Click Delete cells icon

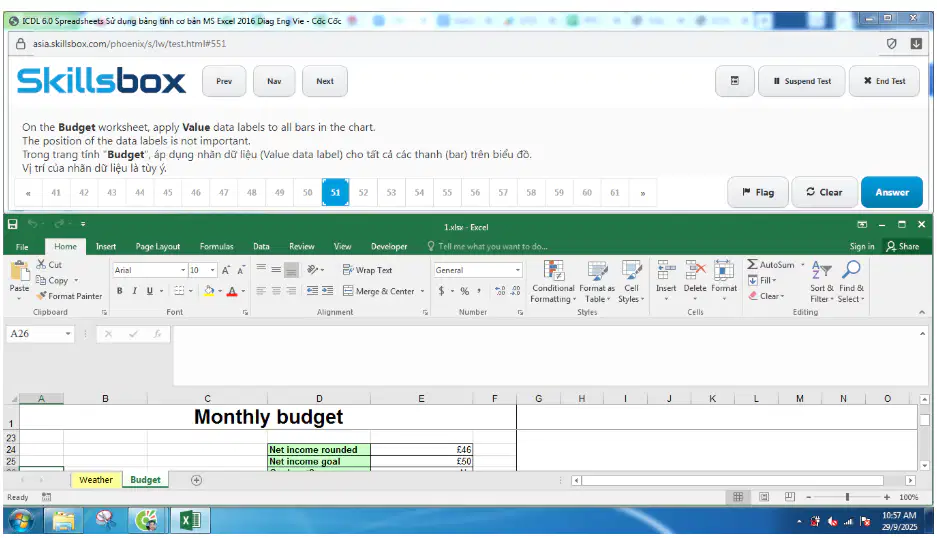point(695,271)
